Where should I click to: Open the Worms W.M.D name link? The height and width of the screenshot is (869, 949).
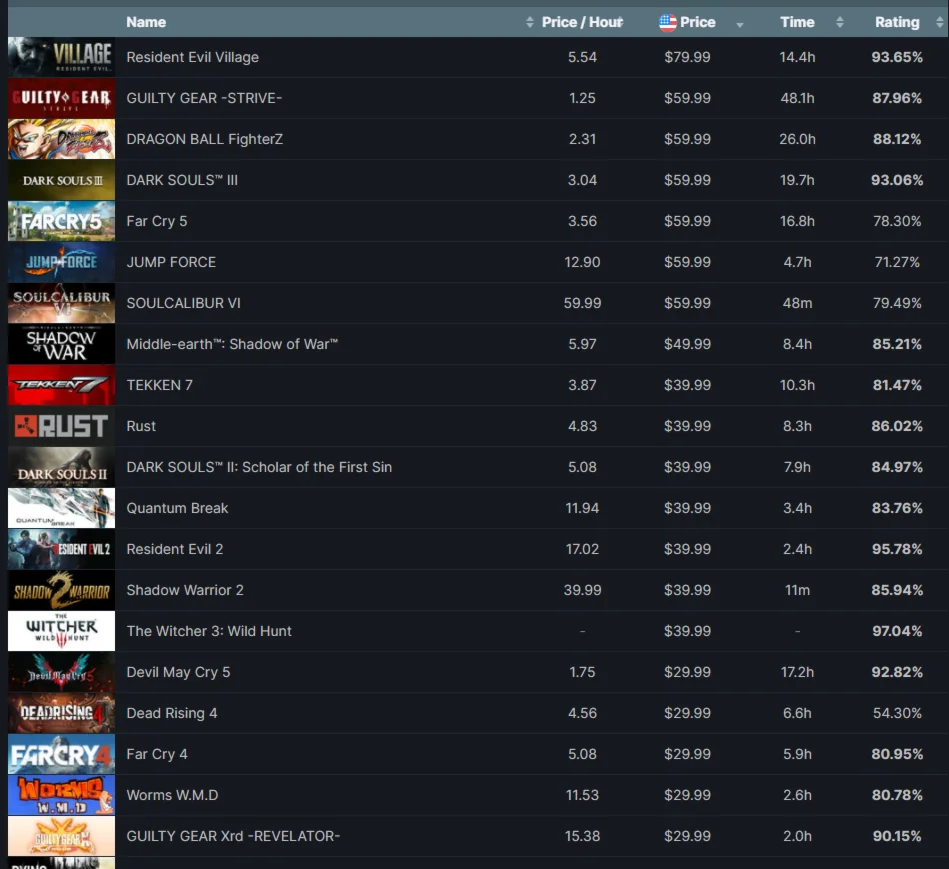172,795
